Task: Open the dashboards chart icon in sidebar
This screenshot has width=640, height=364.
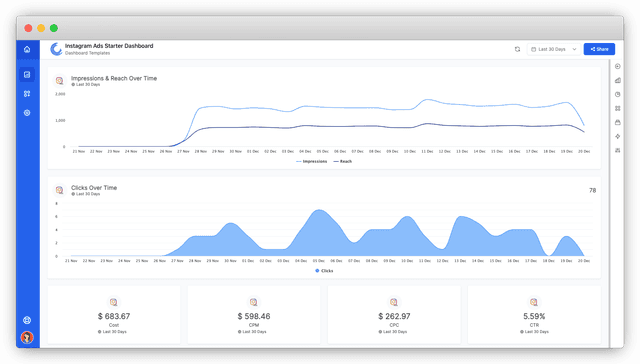Action: pos(27,75)
